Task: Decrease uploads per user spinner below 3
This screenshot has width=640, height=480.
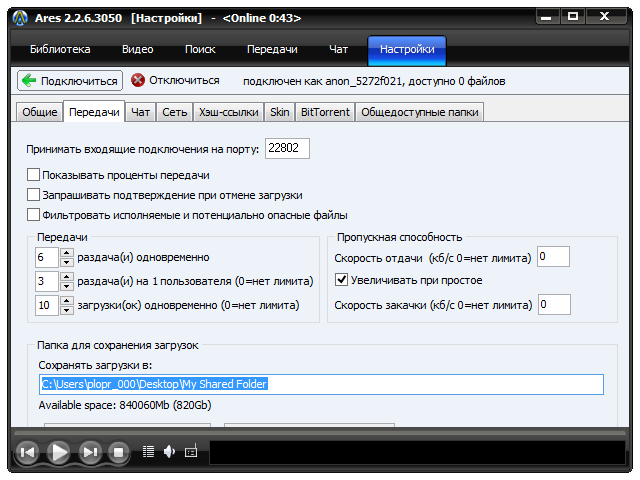Action: [x=67, y=286]
